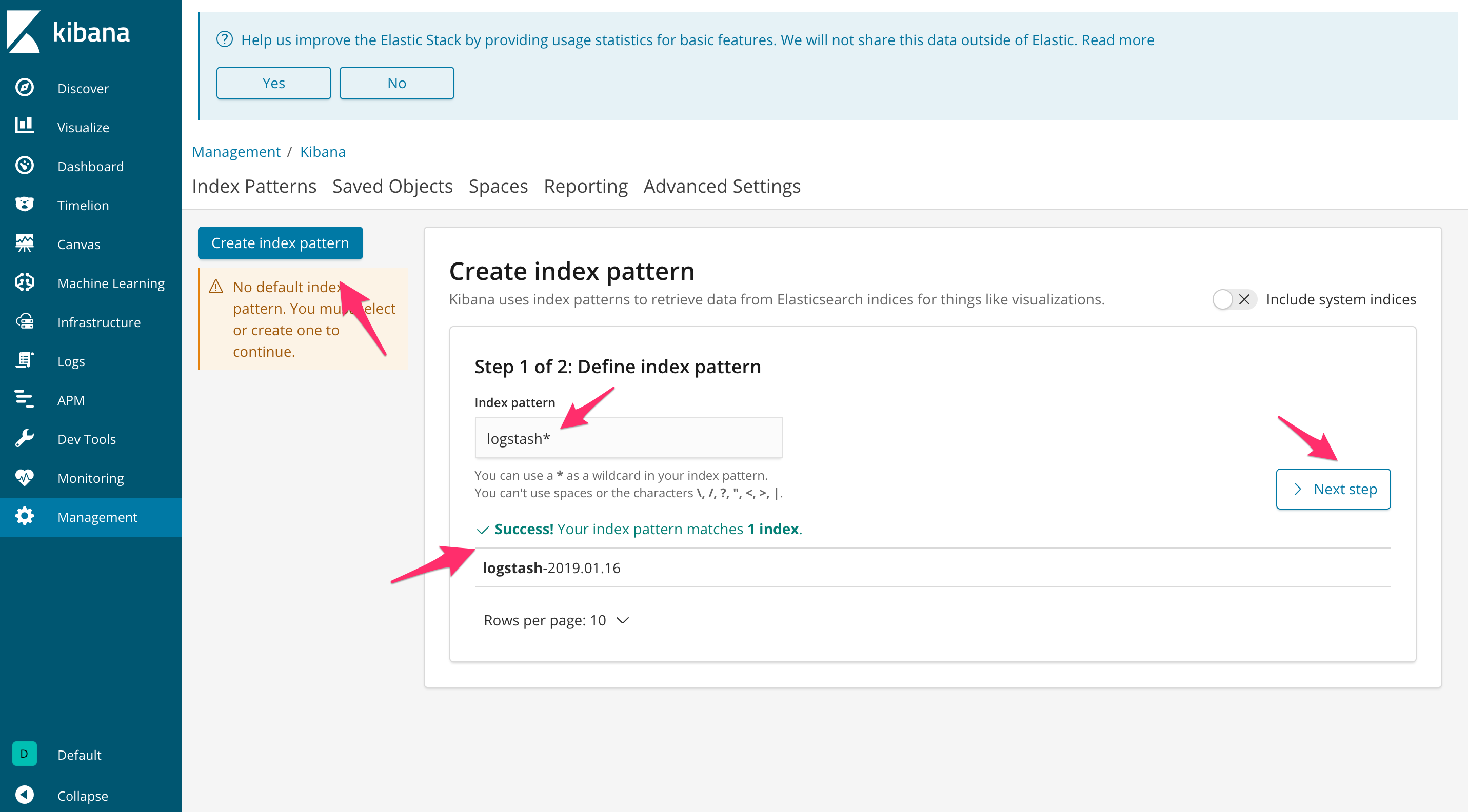Select Machine Learning in sidebar
The image size is (1468, 812).
(111, 283)
